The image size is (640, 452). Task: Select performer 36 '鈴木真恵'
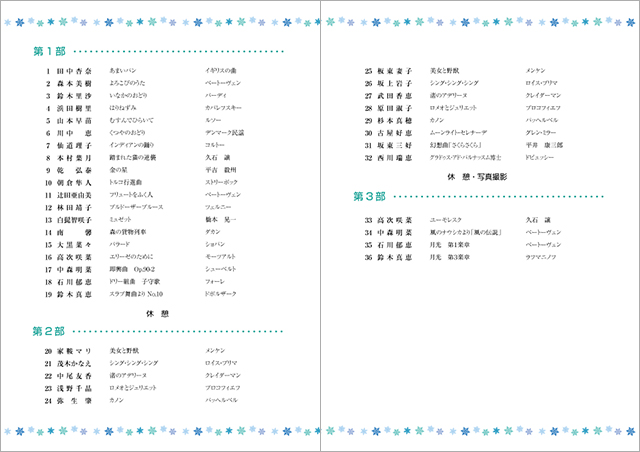pyautogui.click(x=395, y=258)
